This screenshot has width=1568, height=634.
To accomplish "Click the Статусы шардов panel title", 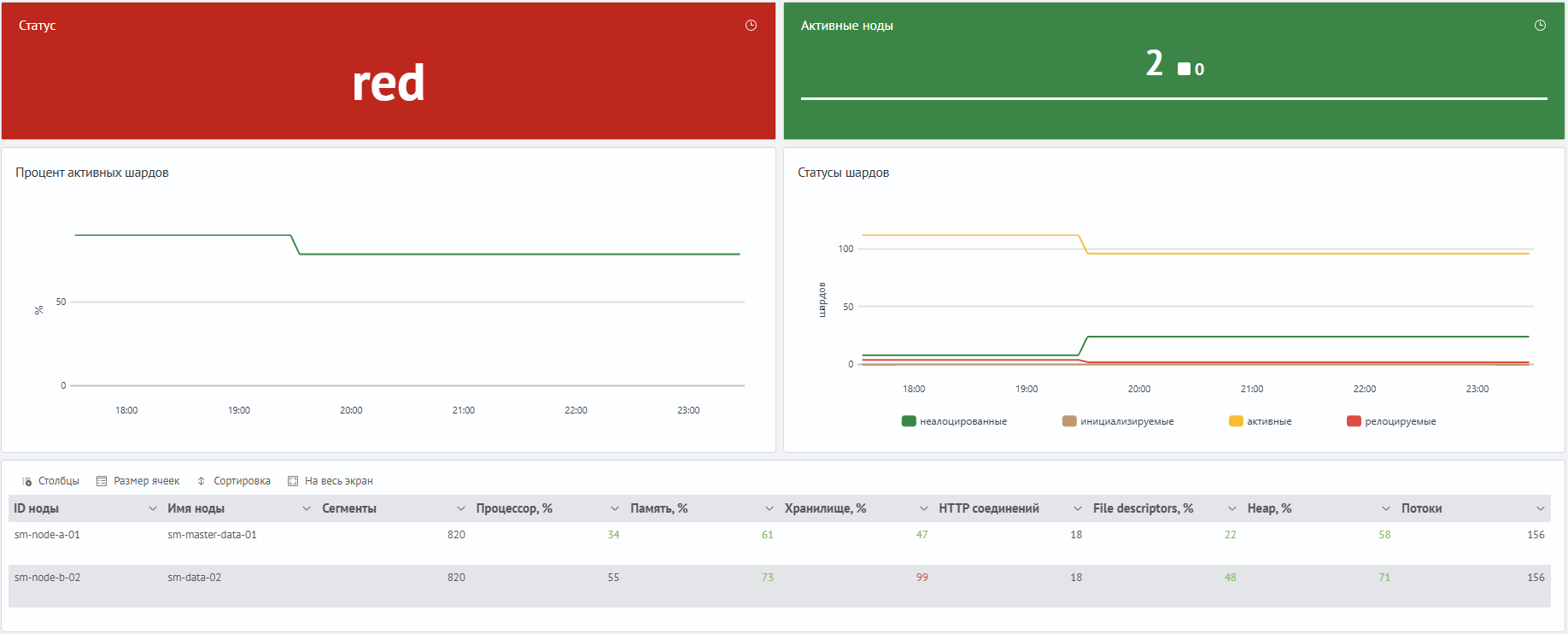I will 843,173.
